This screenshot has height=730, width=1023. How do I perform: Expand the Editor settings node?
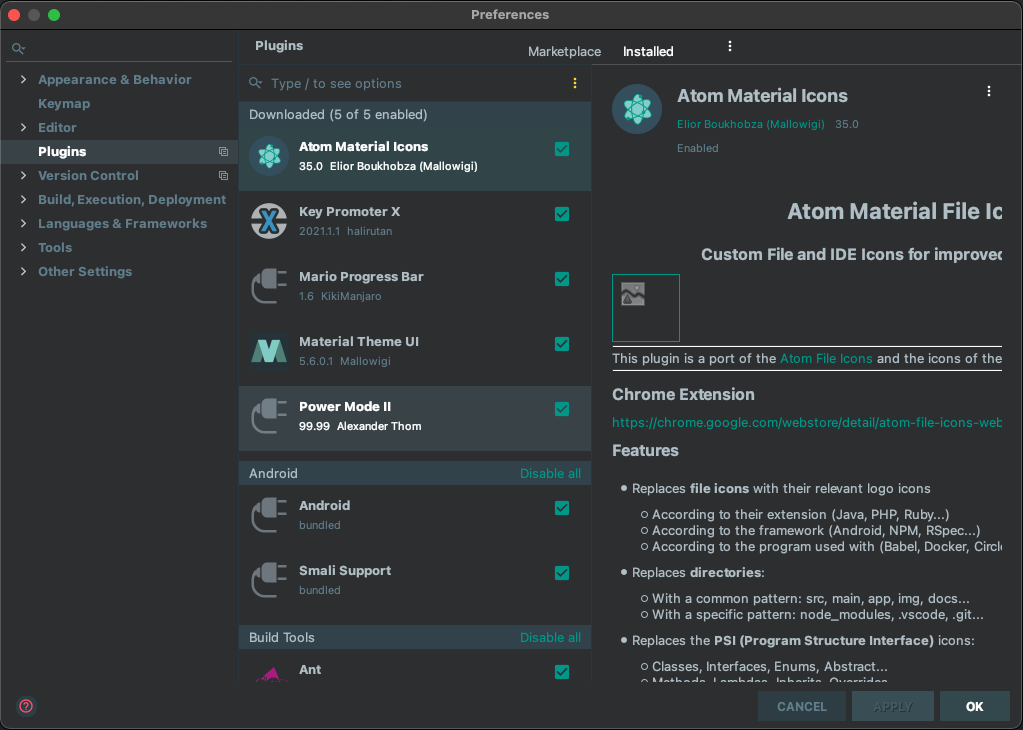pos(23,128)
